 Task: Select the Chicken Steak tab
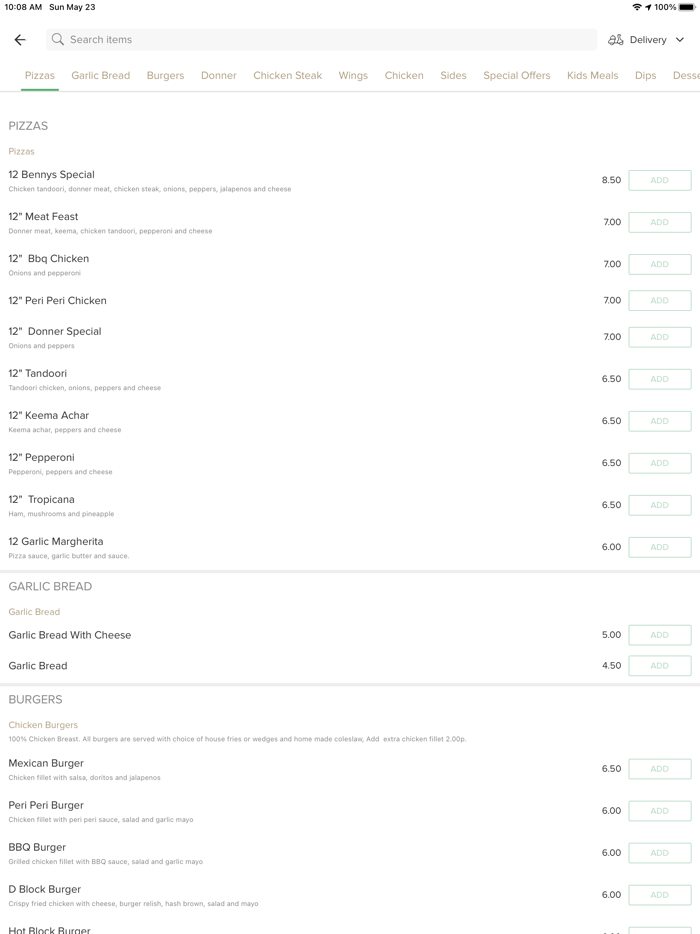[x=287, y=76]
